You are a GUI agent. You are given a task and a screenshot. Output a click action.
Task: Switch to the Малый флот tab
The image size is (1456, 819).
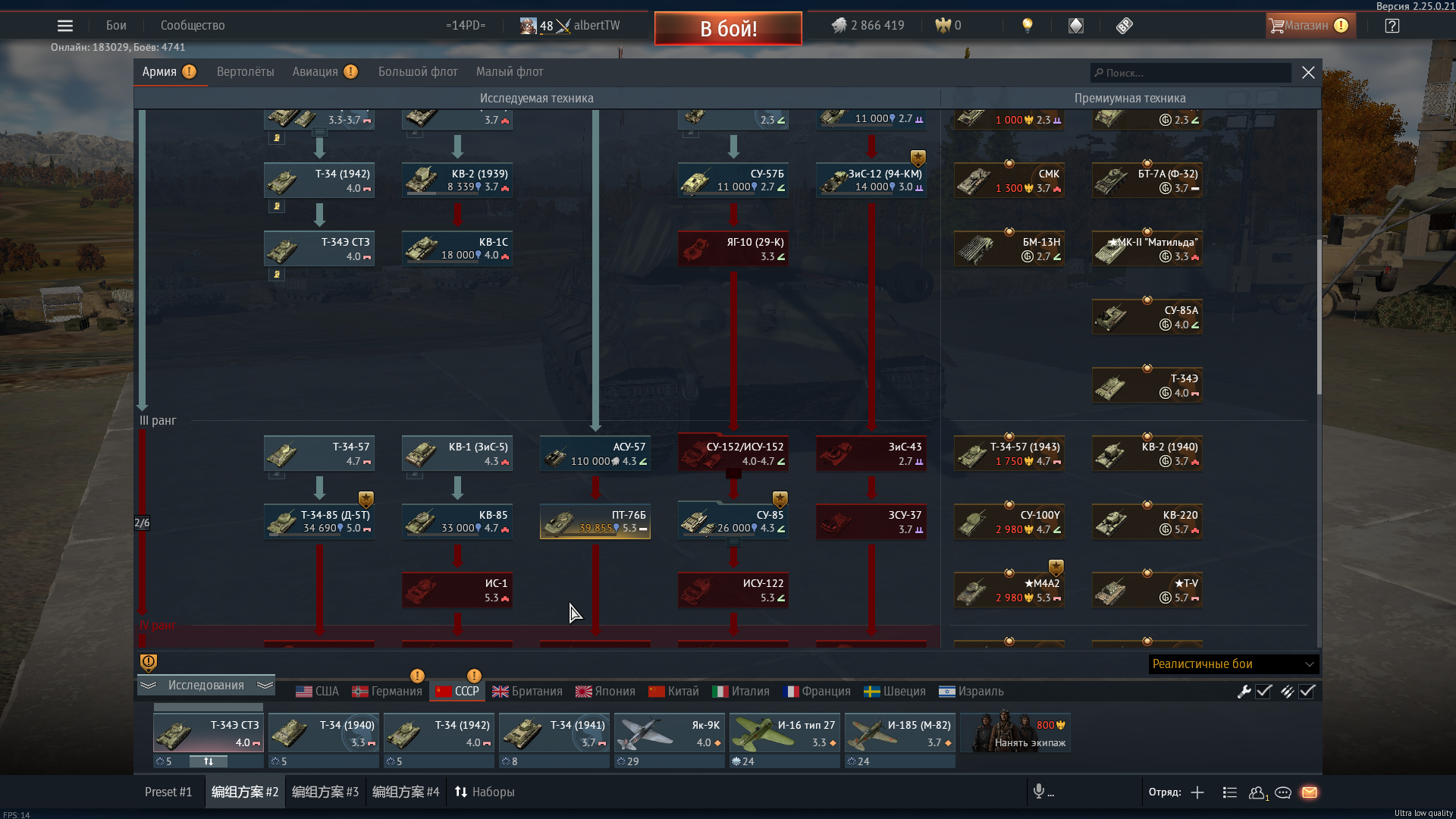pos(510,72)
